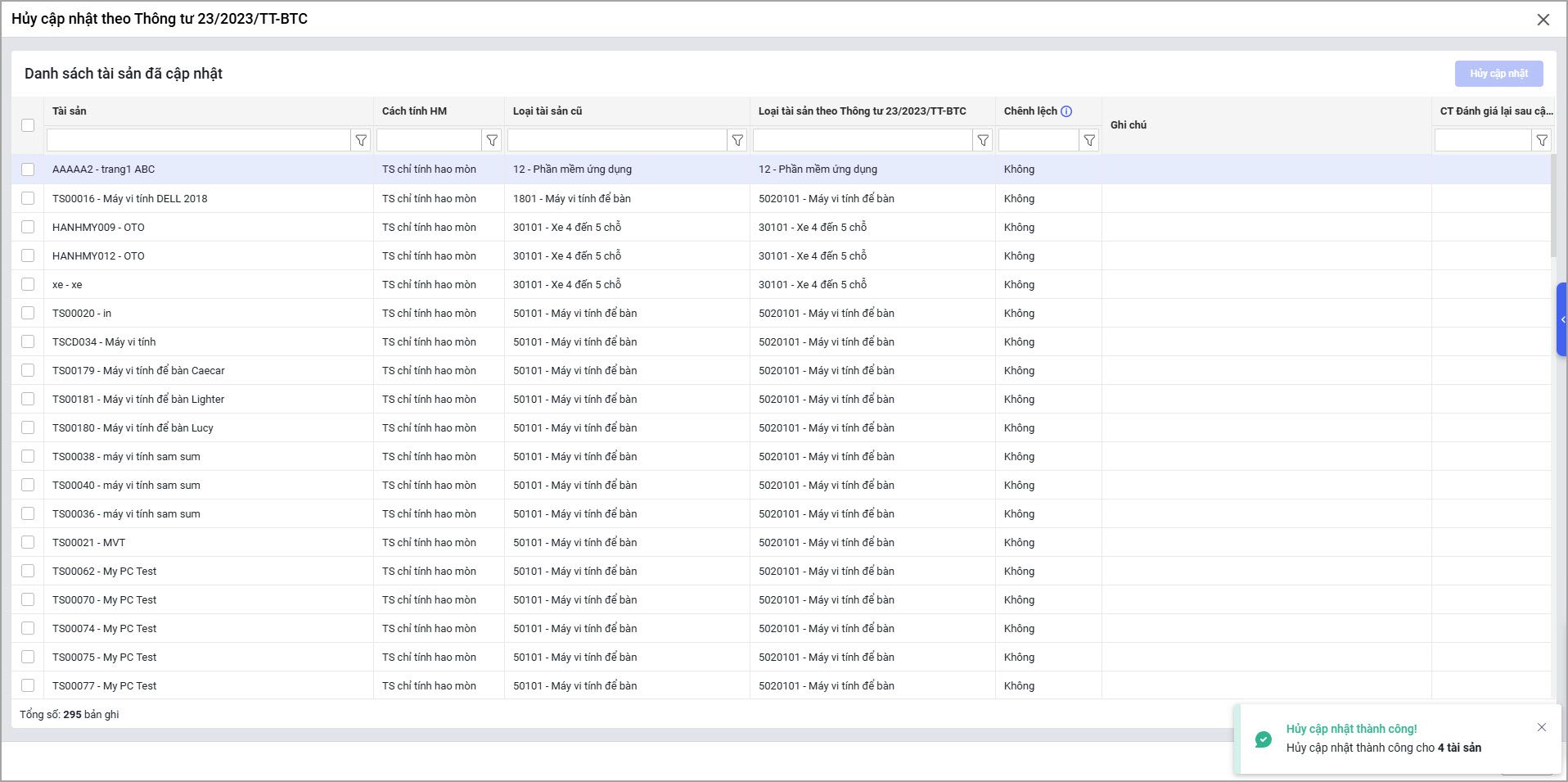Click the Chênh lệch column filter icon

pos(1089,141)
